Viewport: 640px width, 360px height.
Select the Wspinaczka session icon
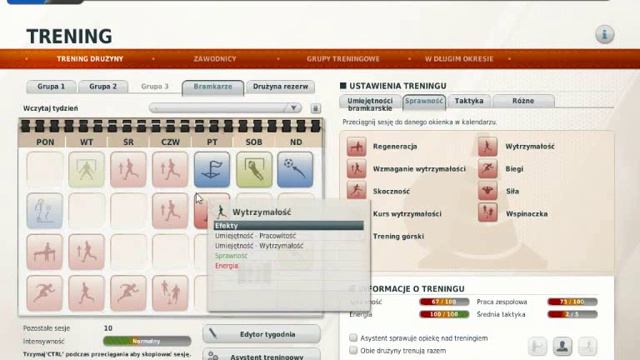tap(487, 213)
